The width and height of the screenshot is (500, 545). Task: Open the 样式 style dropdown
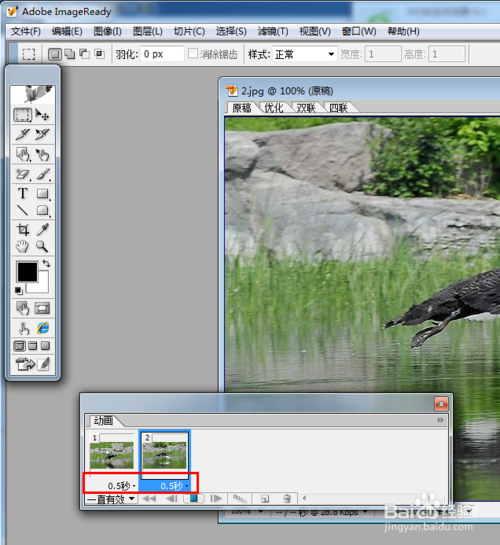point(304,54)
